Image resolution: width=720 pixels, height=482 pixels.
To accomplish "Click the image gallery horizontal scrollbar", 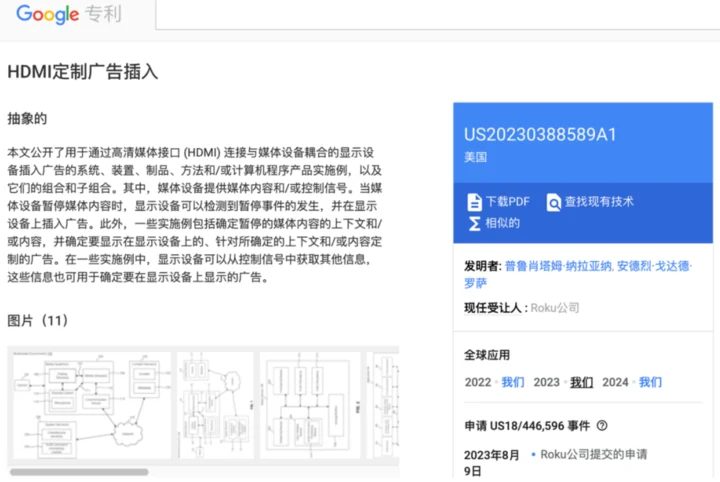I will (79, 472).
